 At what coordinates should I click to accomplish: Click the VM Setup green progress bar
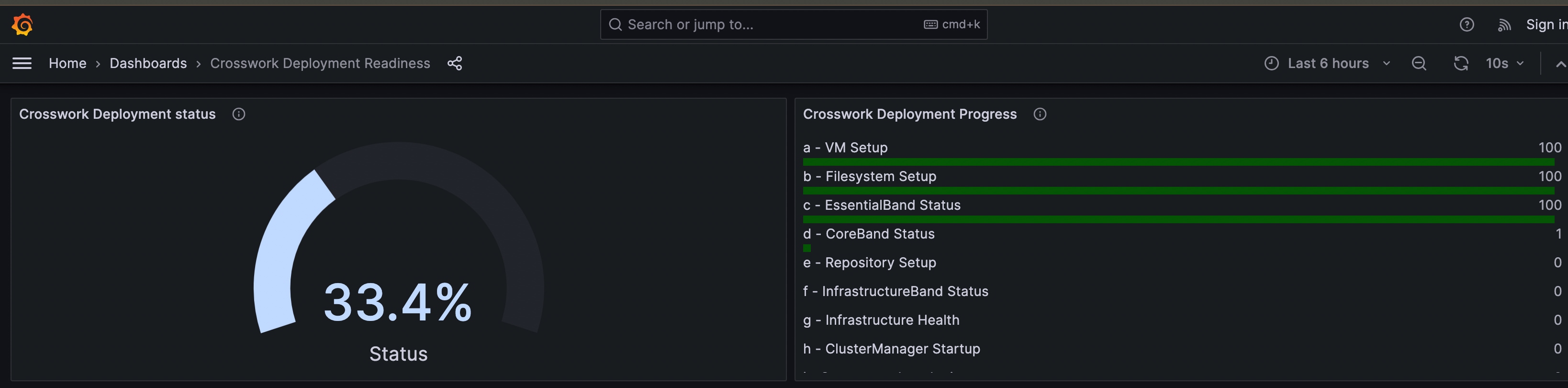(x=1178, y=162)
